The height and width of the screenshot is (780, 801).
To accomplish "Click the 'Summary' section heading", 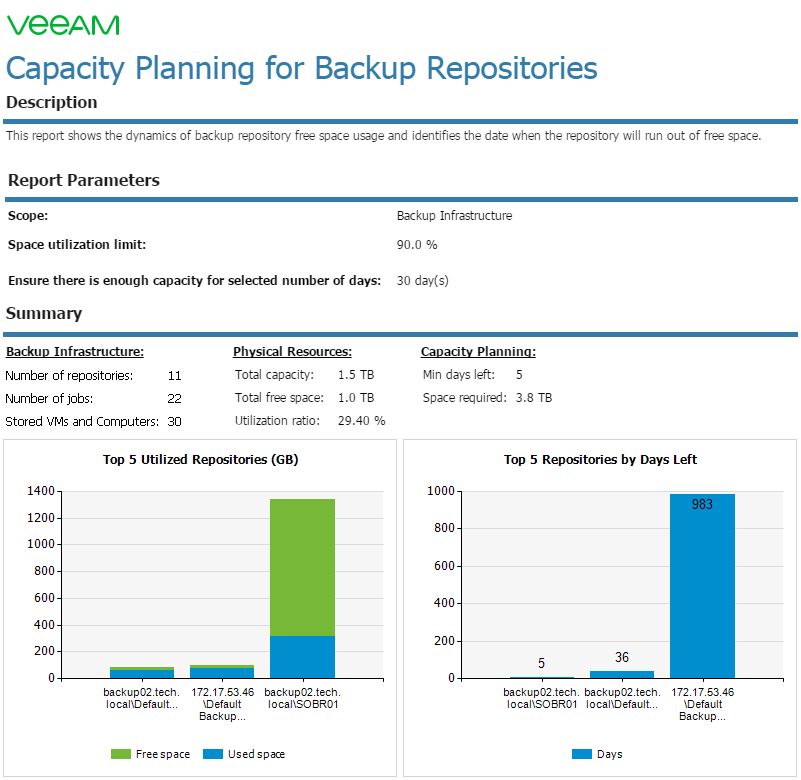I will (x=44, y=313).
